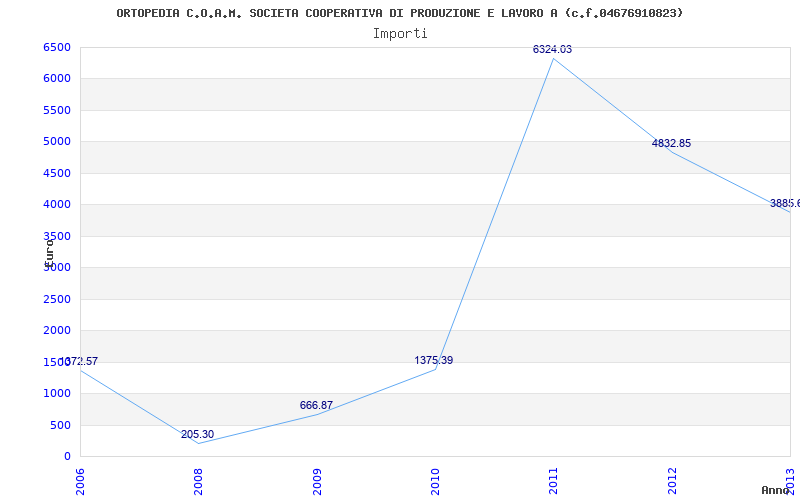Click the 4500 y-axis tick label
Viewport: 800px width, 500px height.
(x=57, y=173)
